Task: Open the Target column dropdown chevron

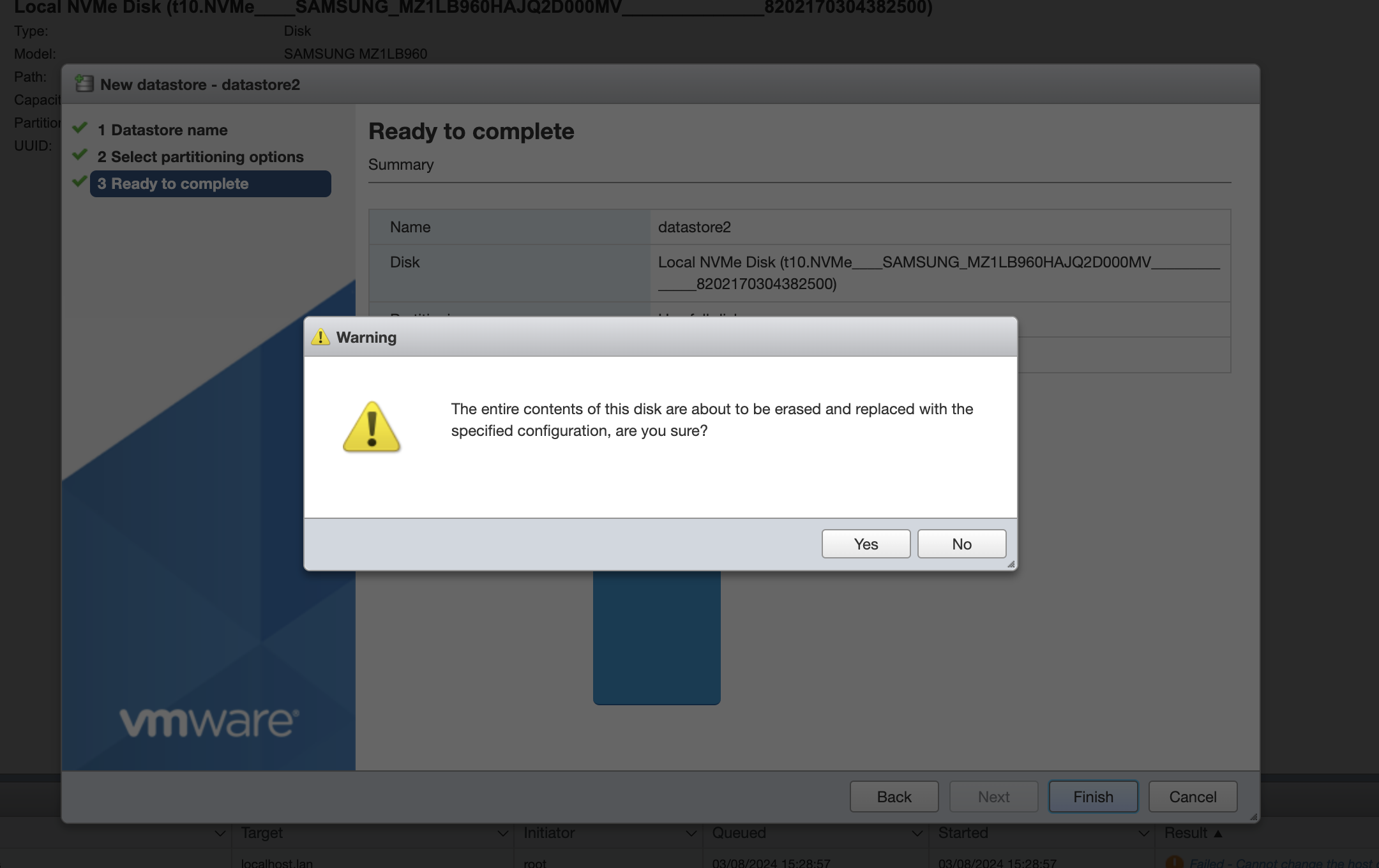Action: pos(502,833)
